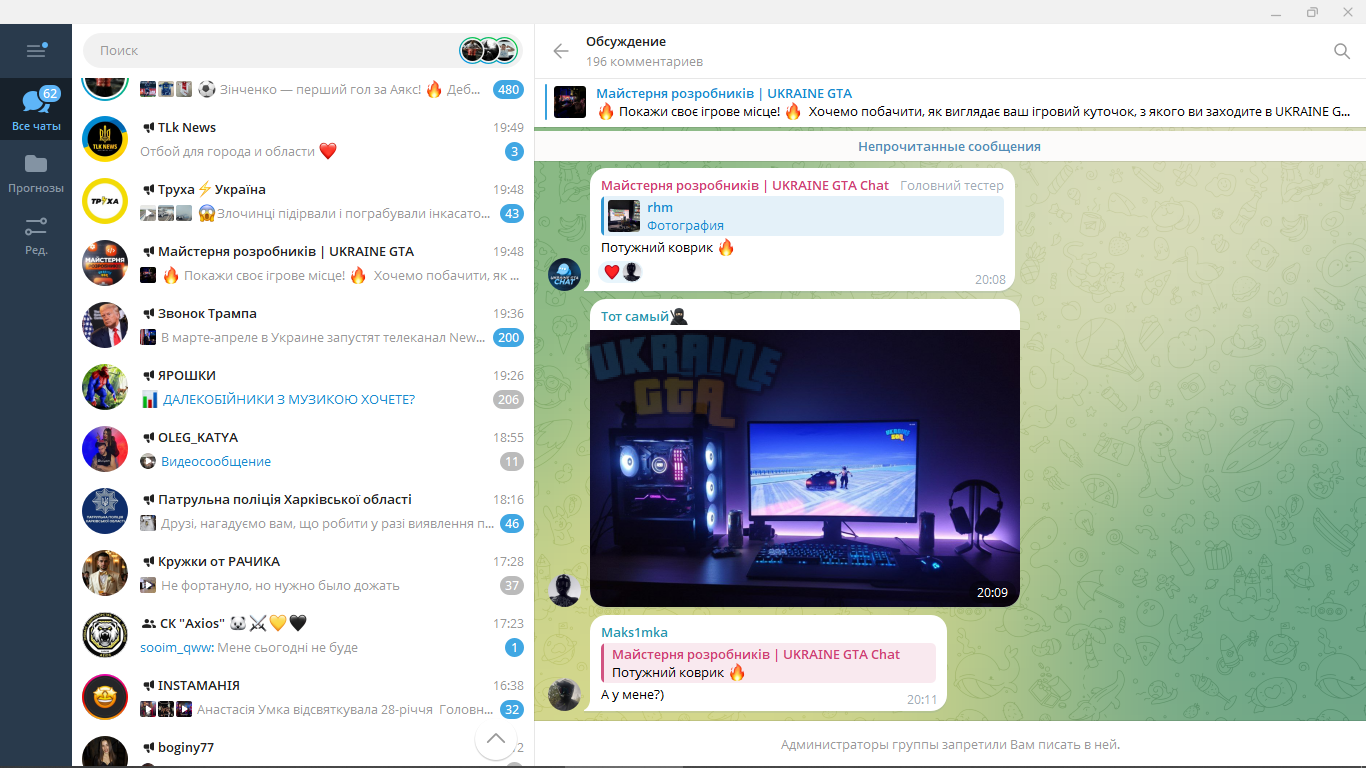Open Труха Україна channel chat
Screen dimensions: 1366x768
[x=303, y=201]
